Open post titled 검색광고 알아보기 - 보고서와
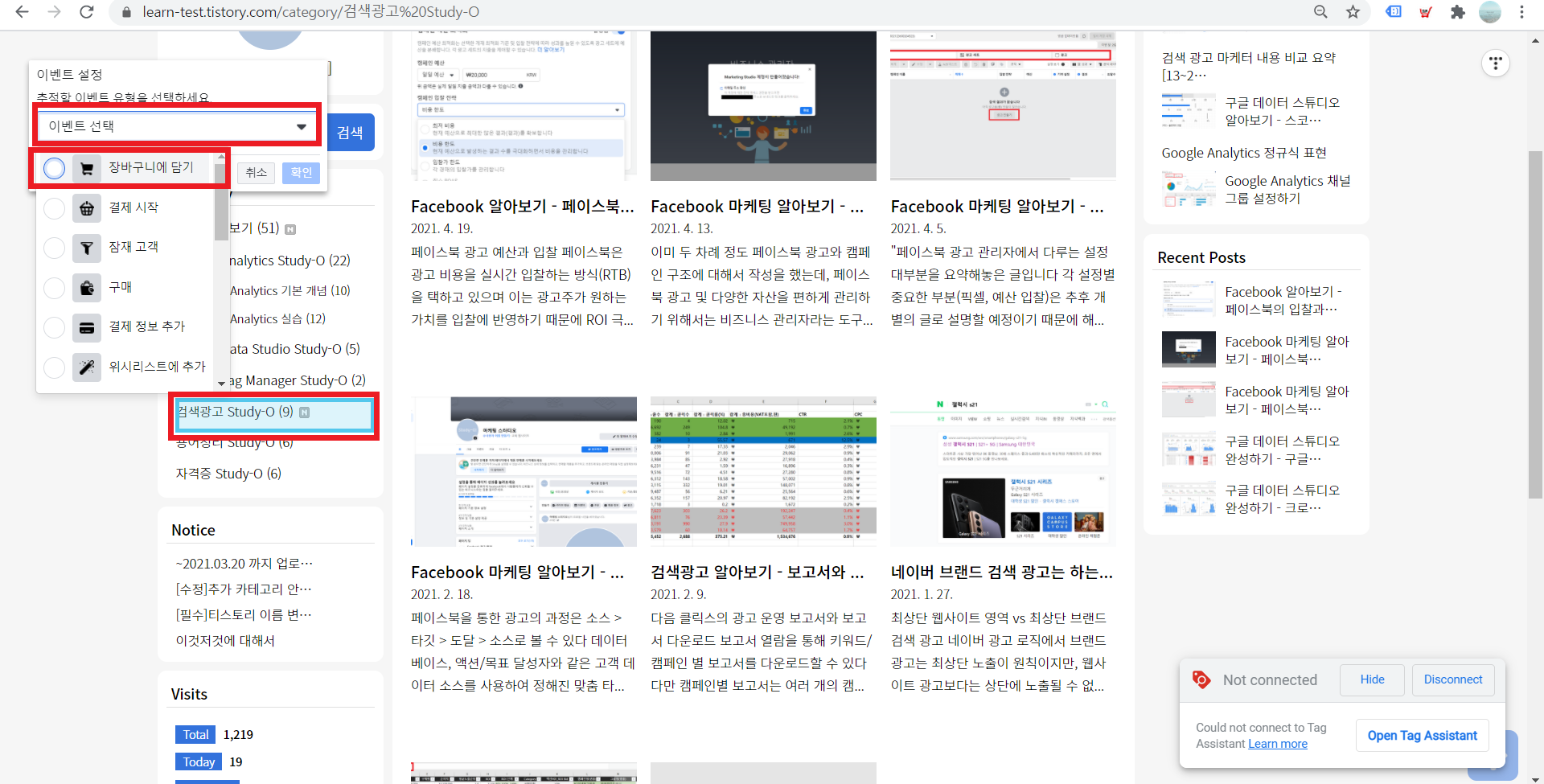 758,573
